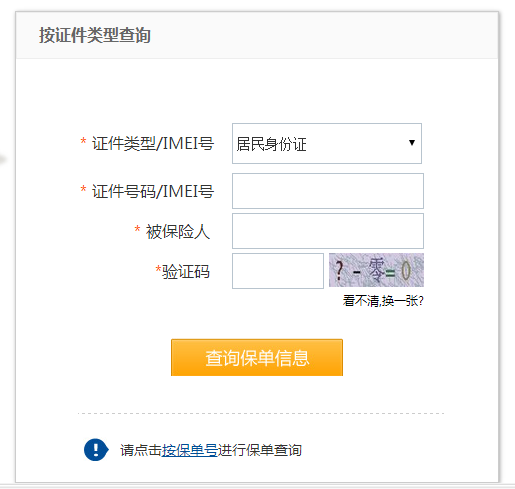515x489 pixels.
Task: Click the 证件号码/IMEI号 field label
Action: pos(153,191)
